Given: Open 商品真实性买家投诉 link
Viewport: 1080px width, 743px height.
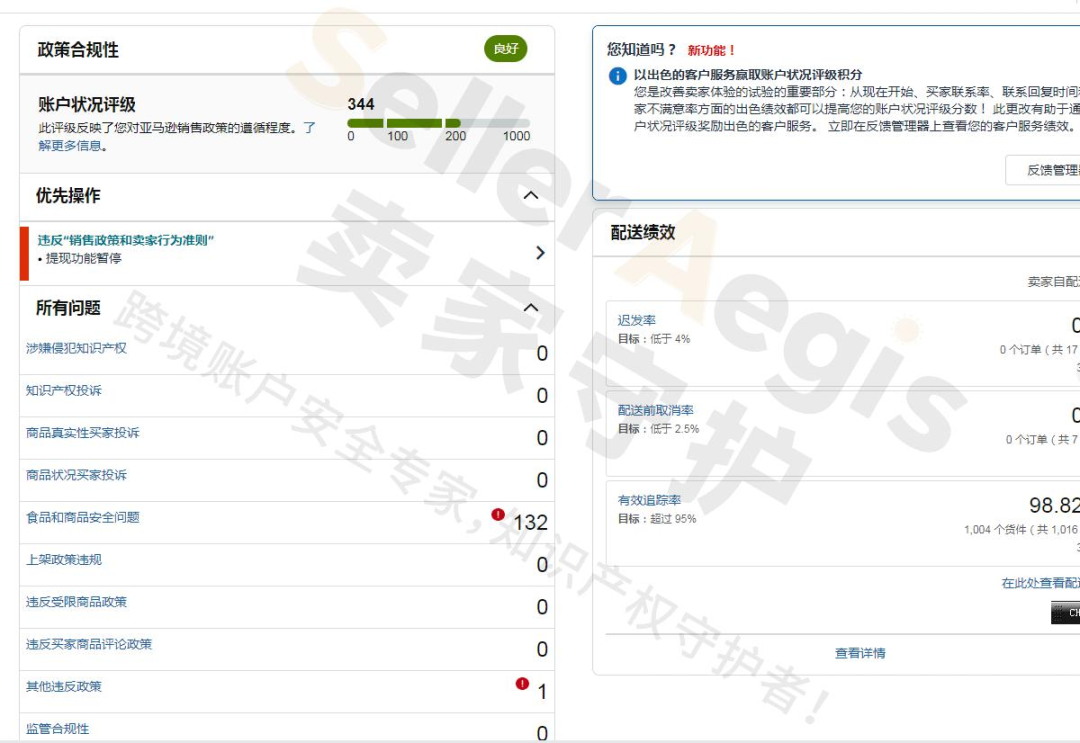Looking at the screenshot, I should coord(83,432).
